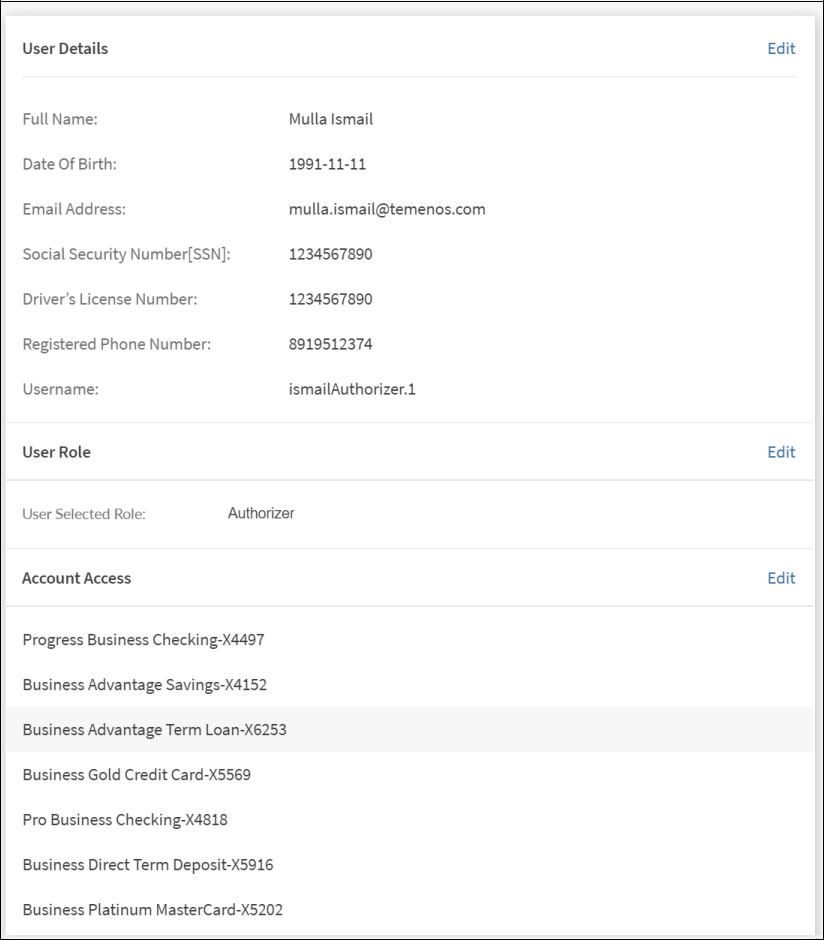824x940 pixels.
Task: Select Progress Business Checking-X4497 account
Action: (143, 640)
